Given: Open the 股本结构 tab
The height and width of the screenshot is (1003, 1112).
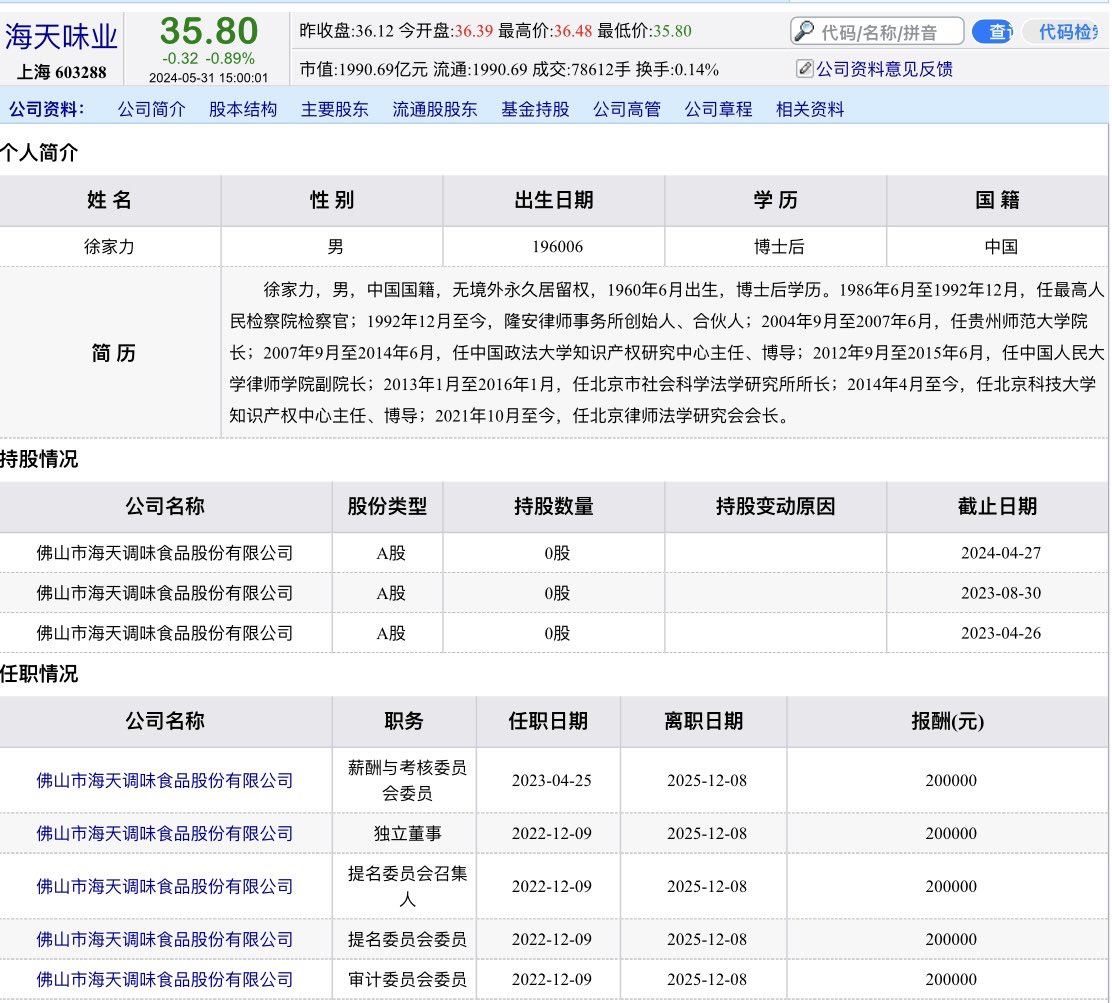Looking at the screenshot, I should (x=243, y=109).
